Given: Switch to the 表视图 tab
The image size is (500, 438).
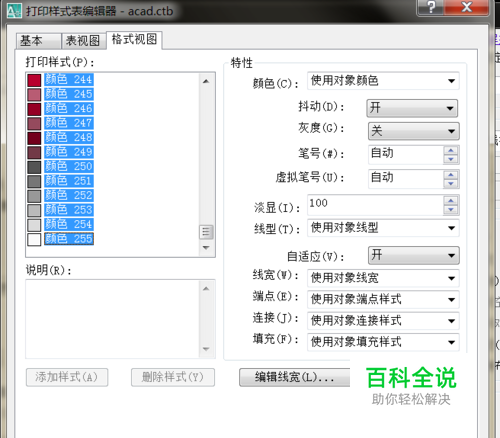Looking at the screenshot, I should tap(83, 41).
